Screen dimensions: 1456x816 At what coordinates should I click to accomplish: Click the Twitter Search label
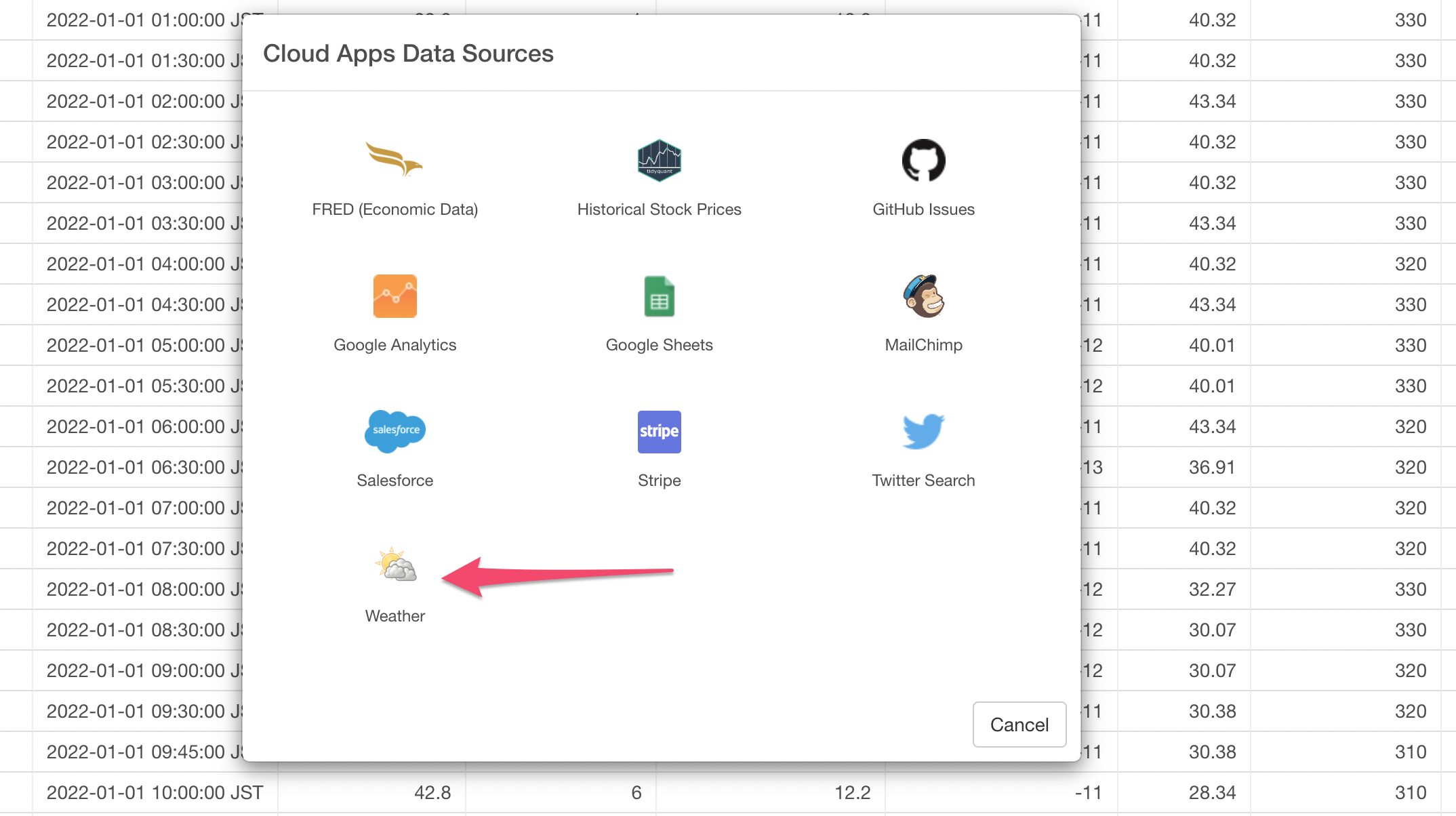pyautogui.click(x=923, y=481)
